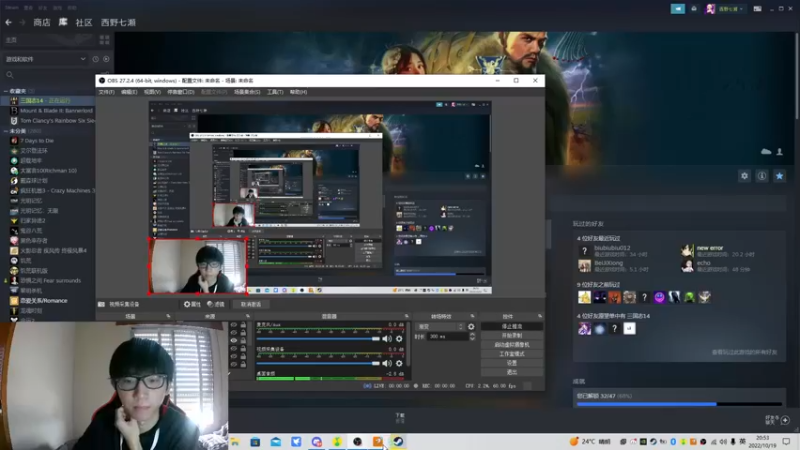Click the 取消激活 button in OBS
Screen dimensions: 800x450
[x=251, y=304]
